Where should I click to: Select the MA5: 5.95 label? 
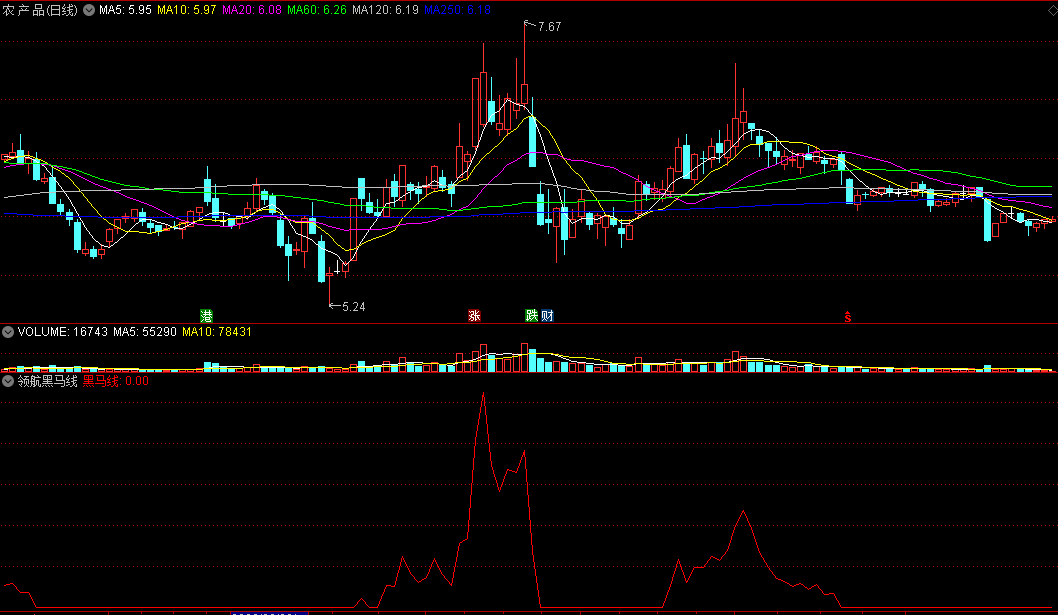[126, 10]
